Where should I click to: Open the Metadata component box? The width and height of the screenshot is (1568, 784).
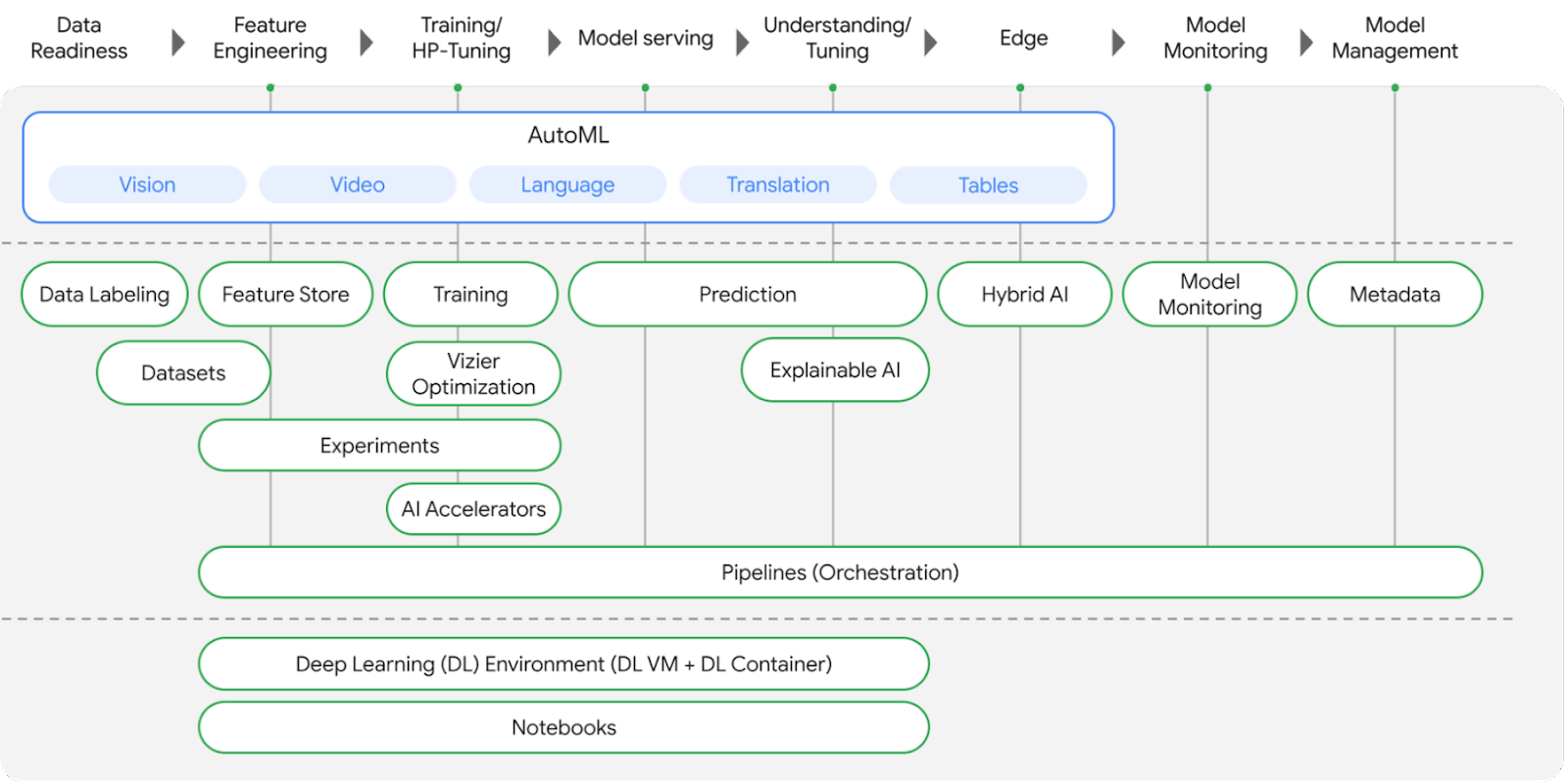coord(1395,294)
